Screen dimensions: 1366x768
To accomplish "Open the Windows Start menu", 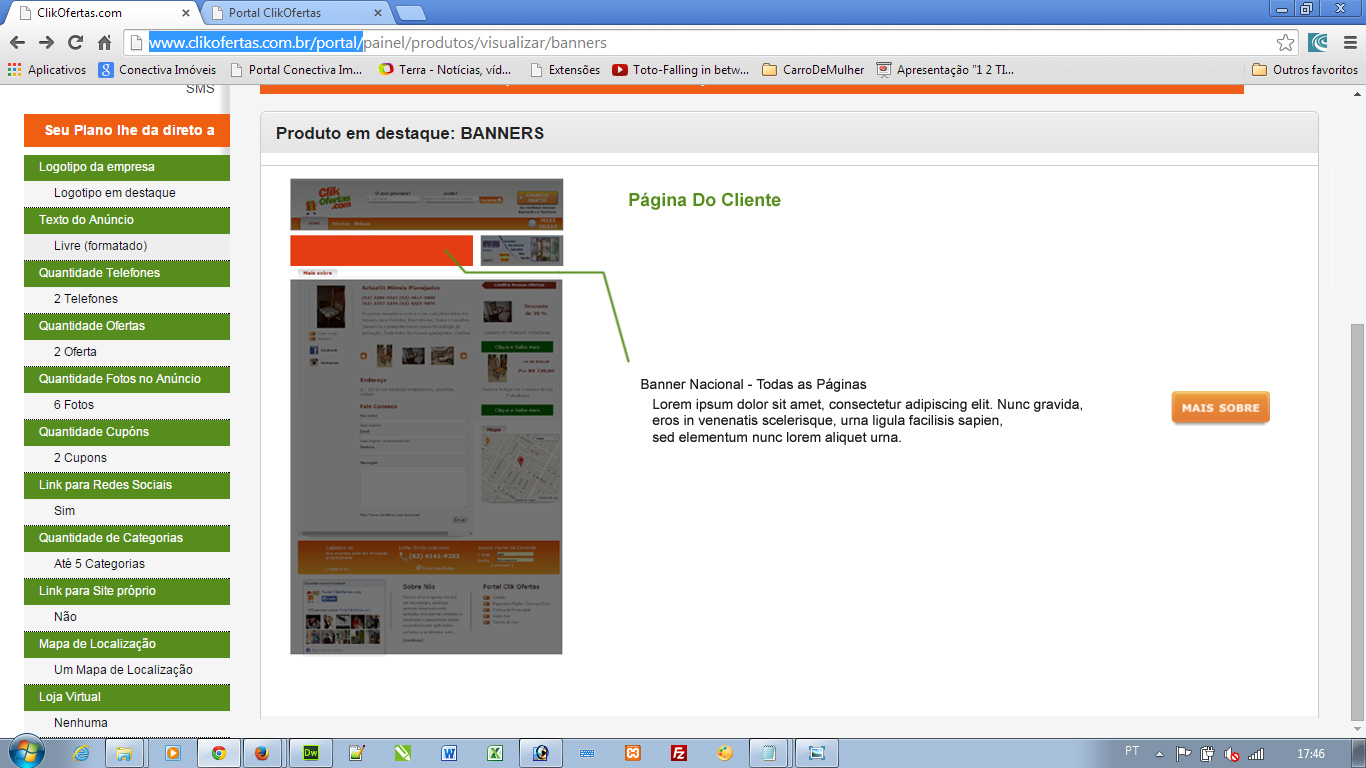I will (x=24, y=752).
